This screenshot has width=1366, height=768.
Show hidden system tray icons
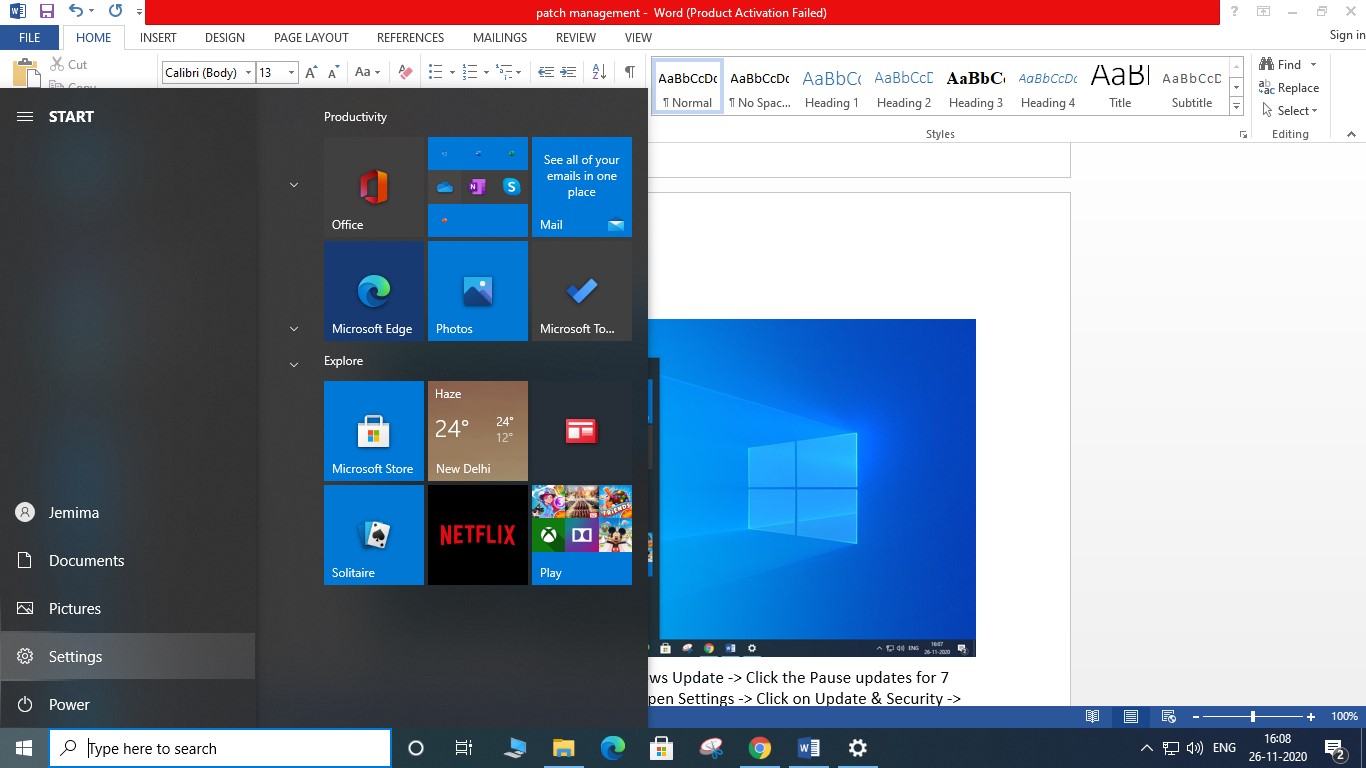[x=1146, y=748]
